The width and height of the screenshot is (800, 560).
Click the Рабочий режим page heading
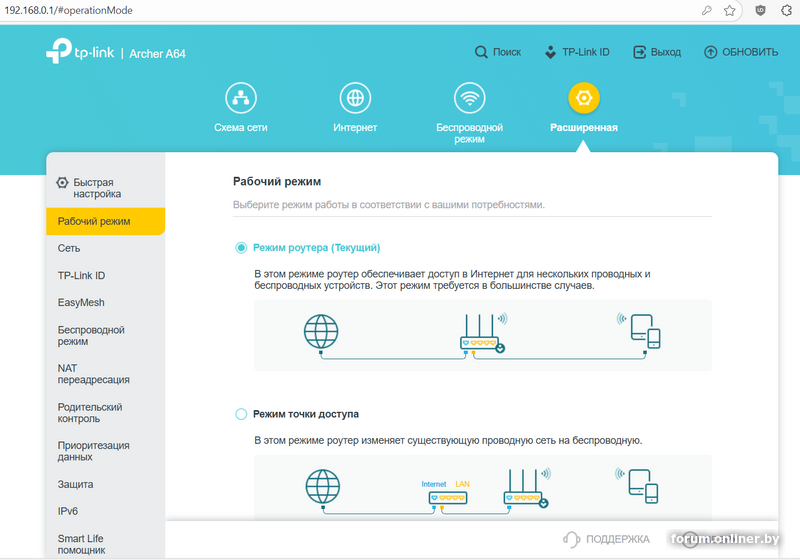coord(277,182)
